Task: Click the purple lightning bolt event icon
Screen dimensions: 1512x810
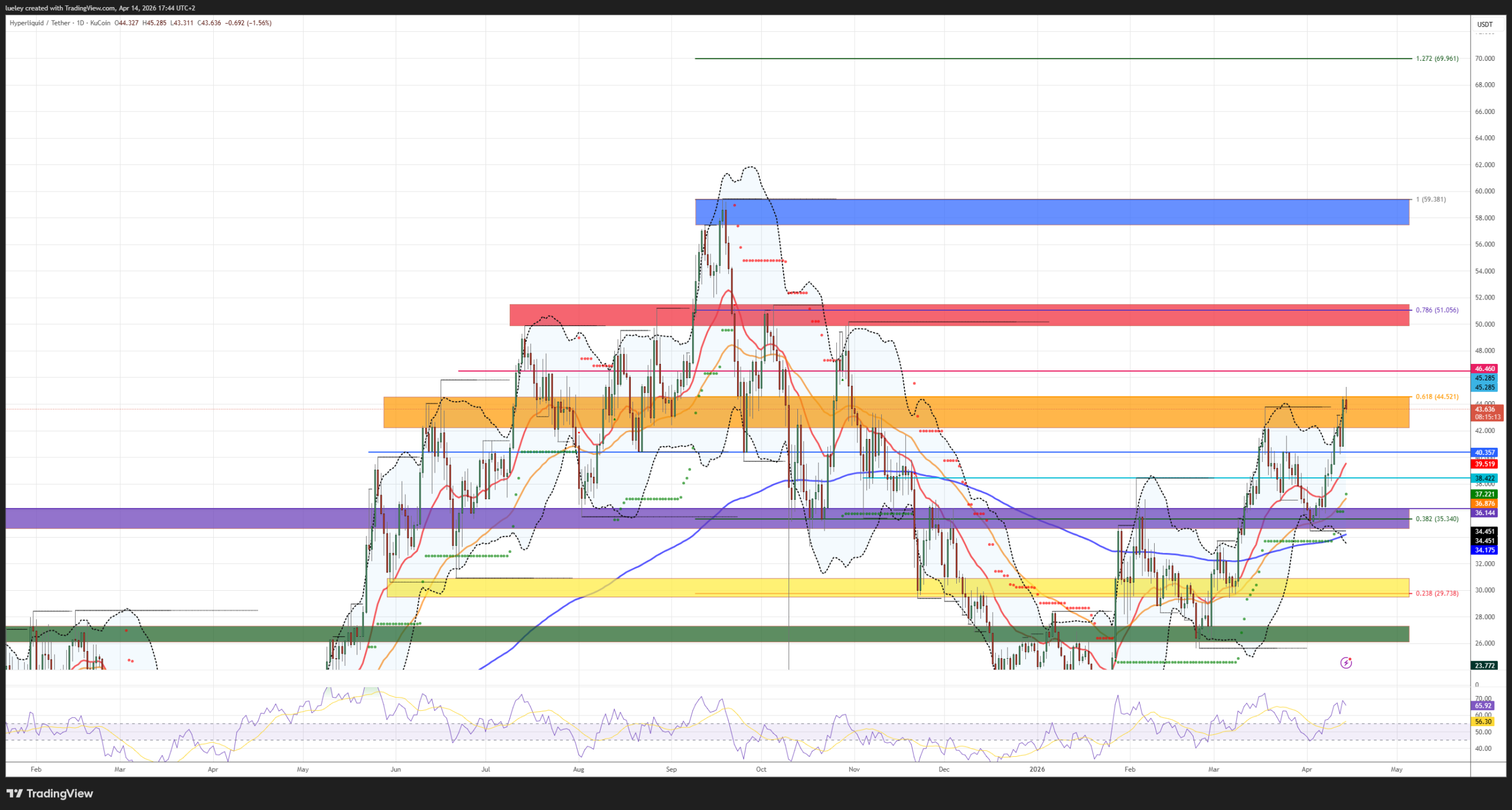Action: coord(1346,662)
